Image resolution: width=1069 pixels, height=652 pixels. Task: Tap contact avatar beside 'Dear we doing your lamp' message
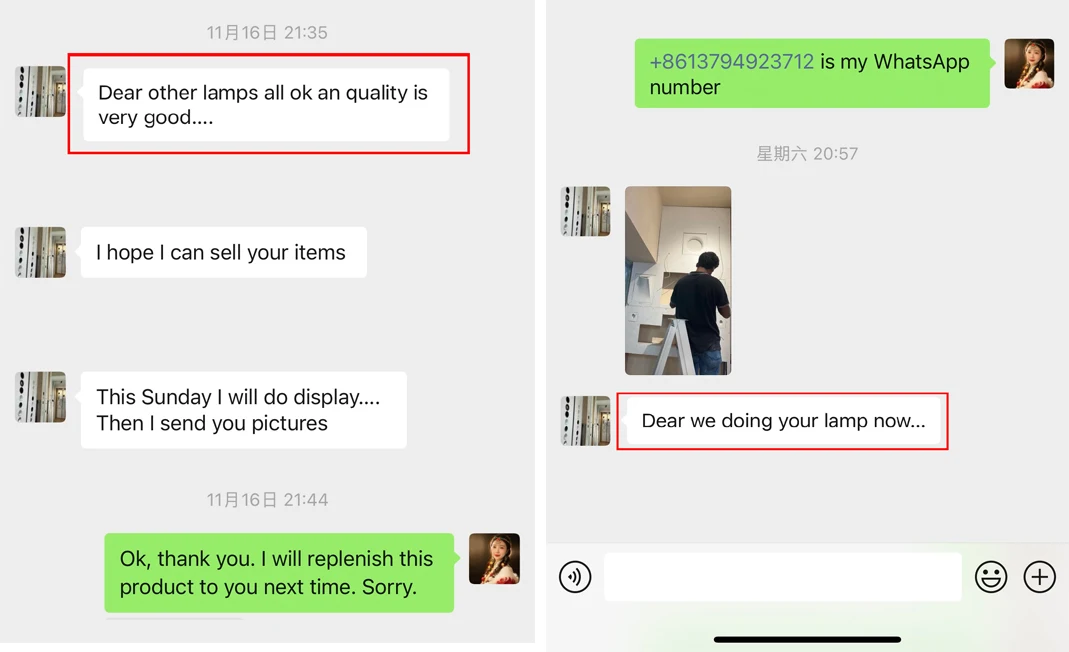click(x=585, y=421)
